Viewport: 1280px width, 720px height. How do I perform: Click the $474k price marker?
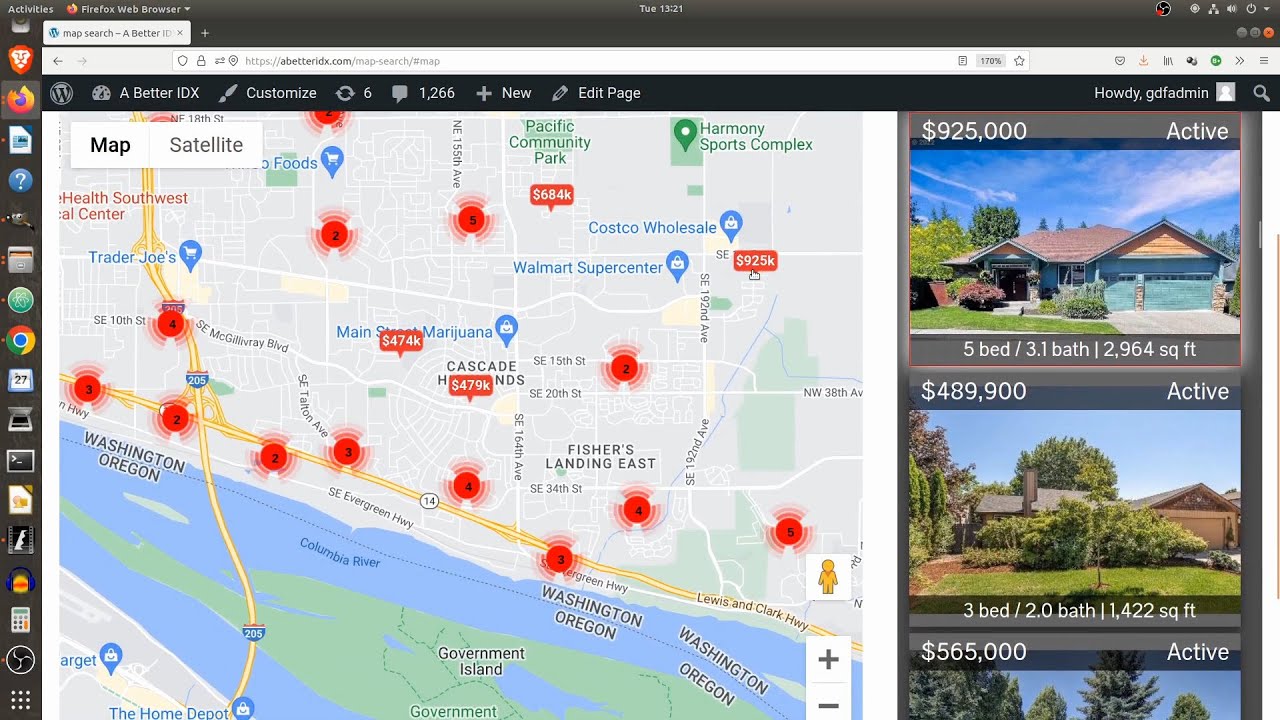[401, 341]
